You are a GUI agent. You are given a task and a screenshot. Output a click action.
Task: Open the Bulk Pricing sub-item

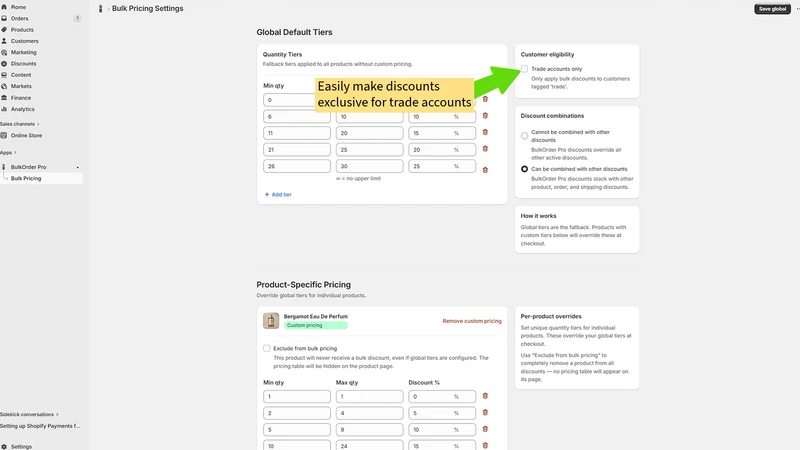click(42, 178)
